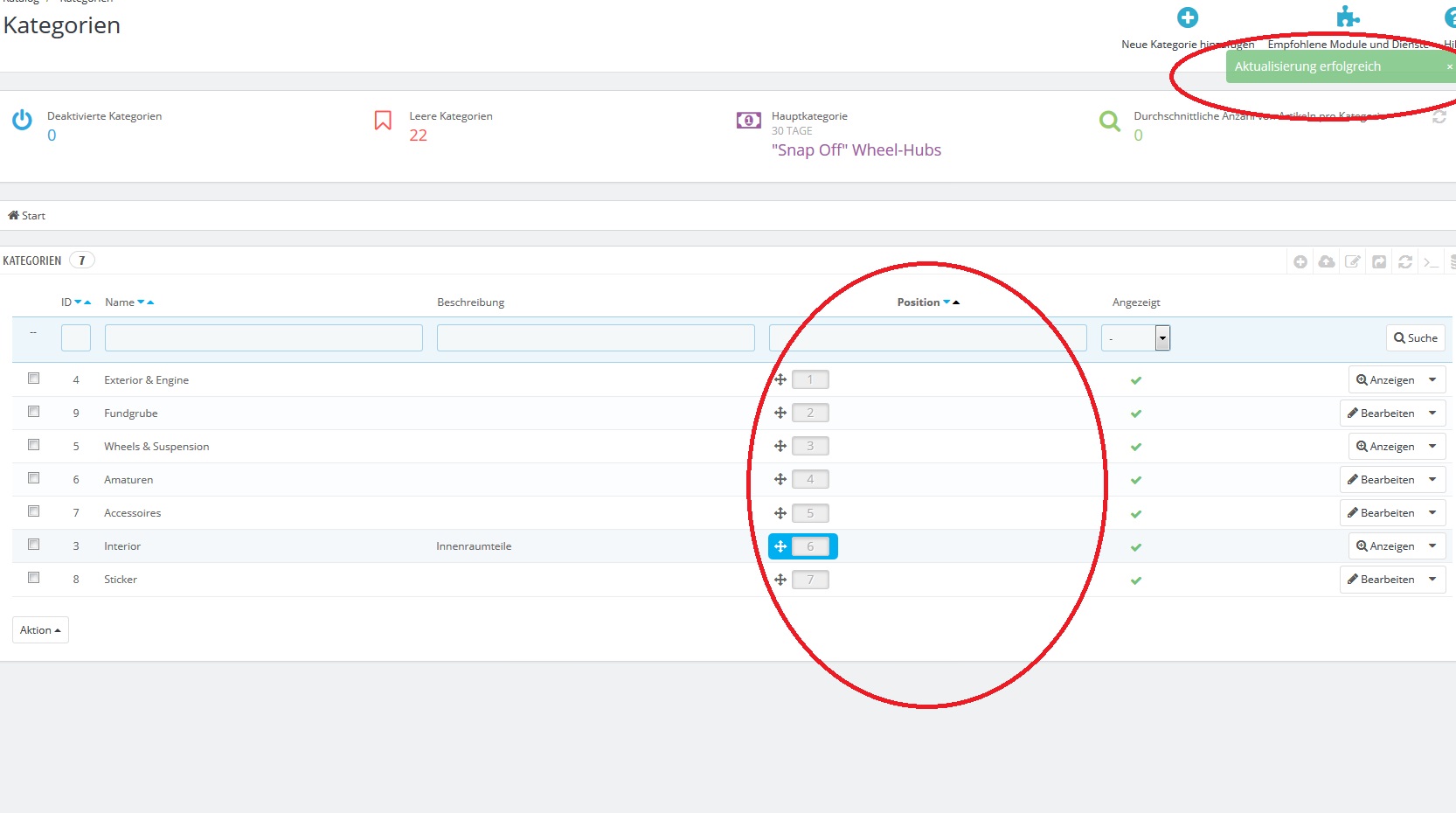The image size is (1456, 813).
Task: Toggle Angezeigt status for Interior
Action: (1136, 547)
